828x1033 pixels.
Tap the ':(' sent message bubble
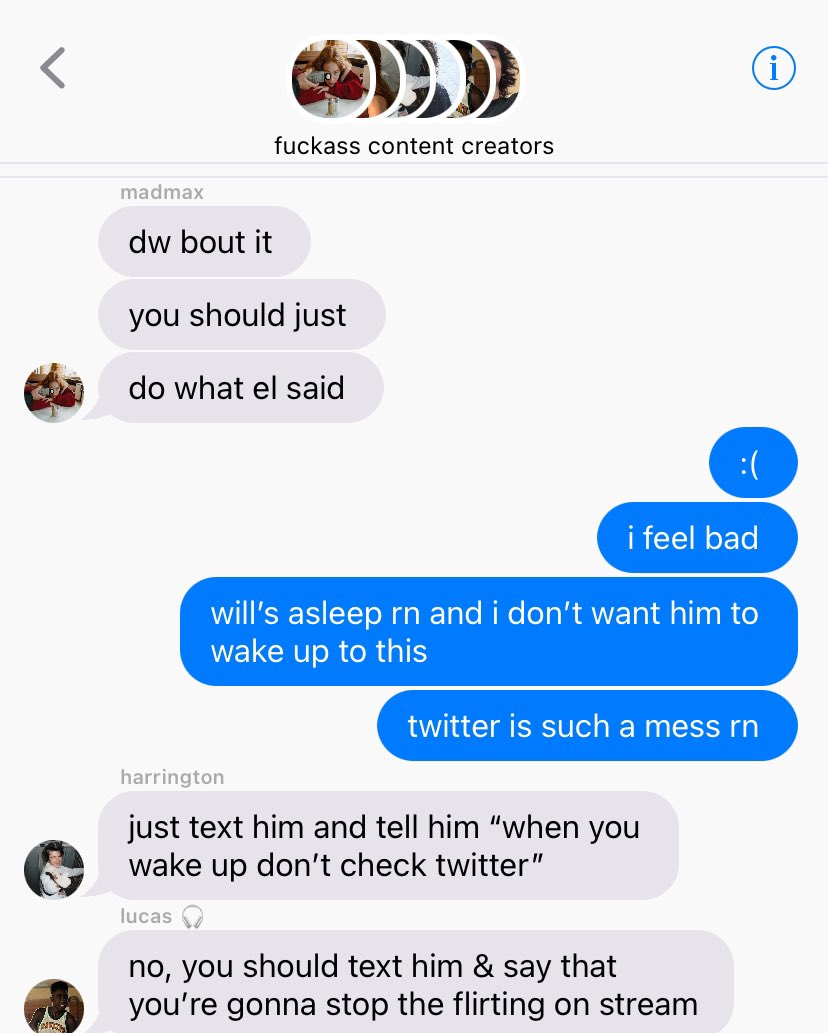point(753,463)
